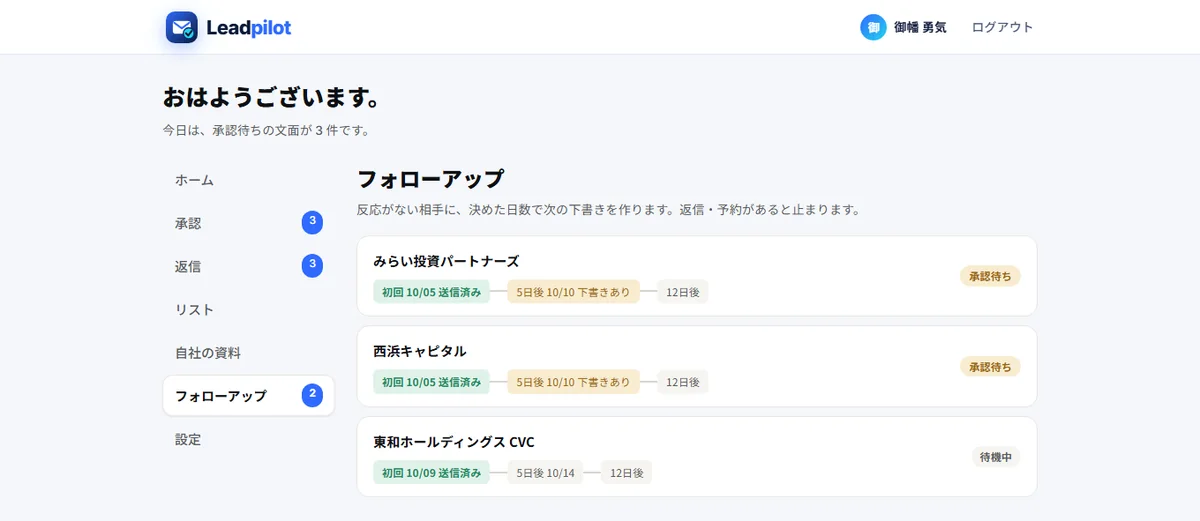Viewport: 1200px width, 521px height.
Task: Click the user name 御幡 勇気
Action: (x=920, y=28)
